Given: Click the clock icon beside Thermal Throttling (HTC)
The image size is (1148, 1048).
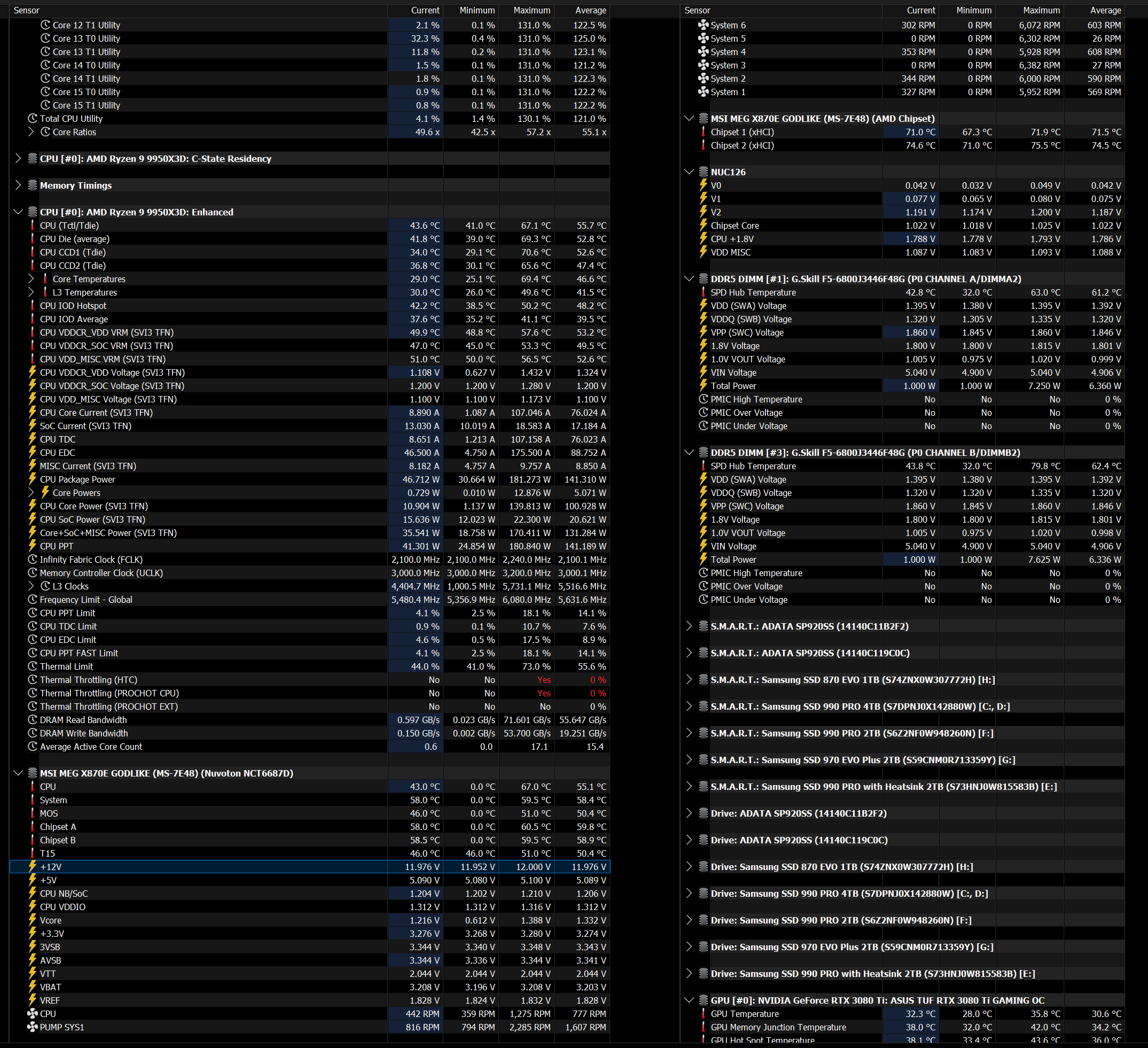Looking at the screenshot, I should pyautogui.click(x=33, y=679).
